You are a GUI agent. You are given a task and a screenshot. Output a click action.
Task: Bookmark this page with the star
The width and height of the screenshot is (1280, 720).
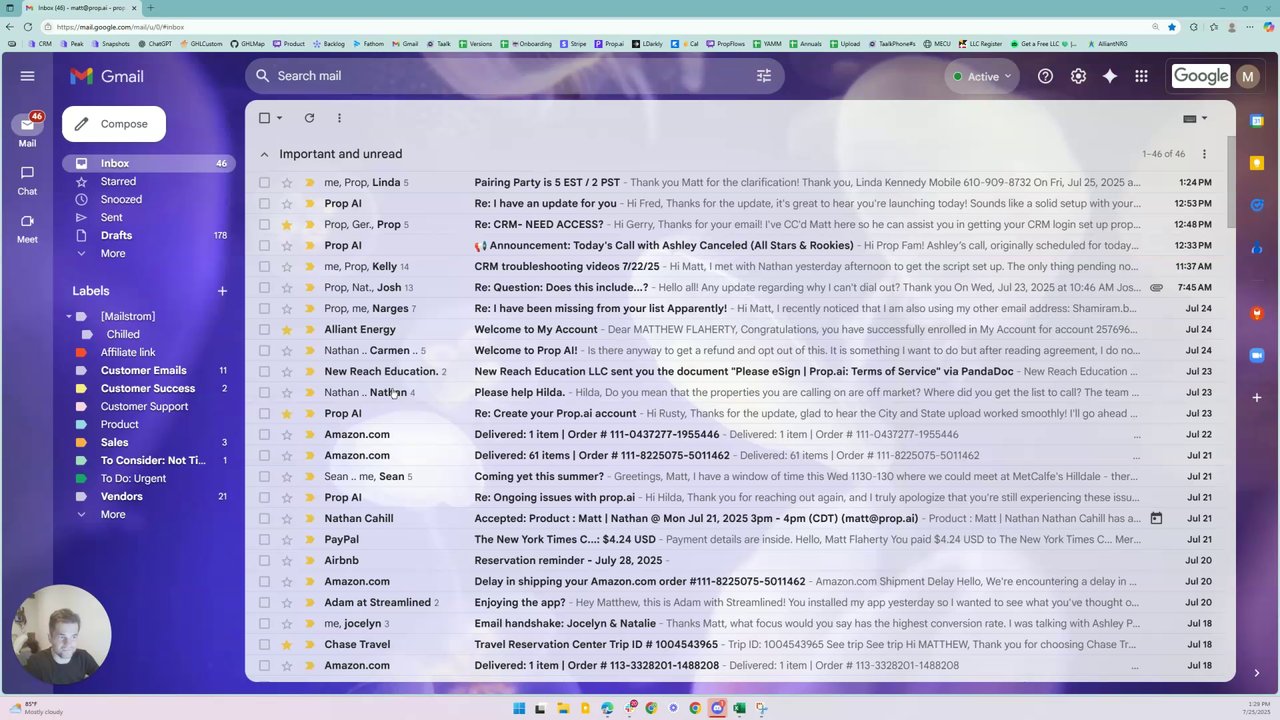point(1172,27)
